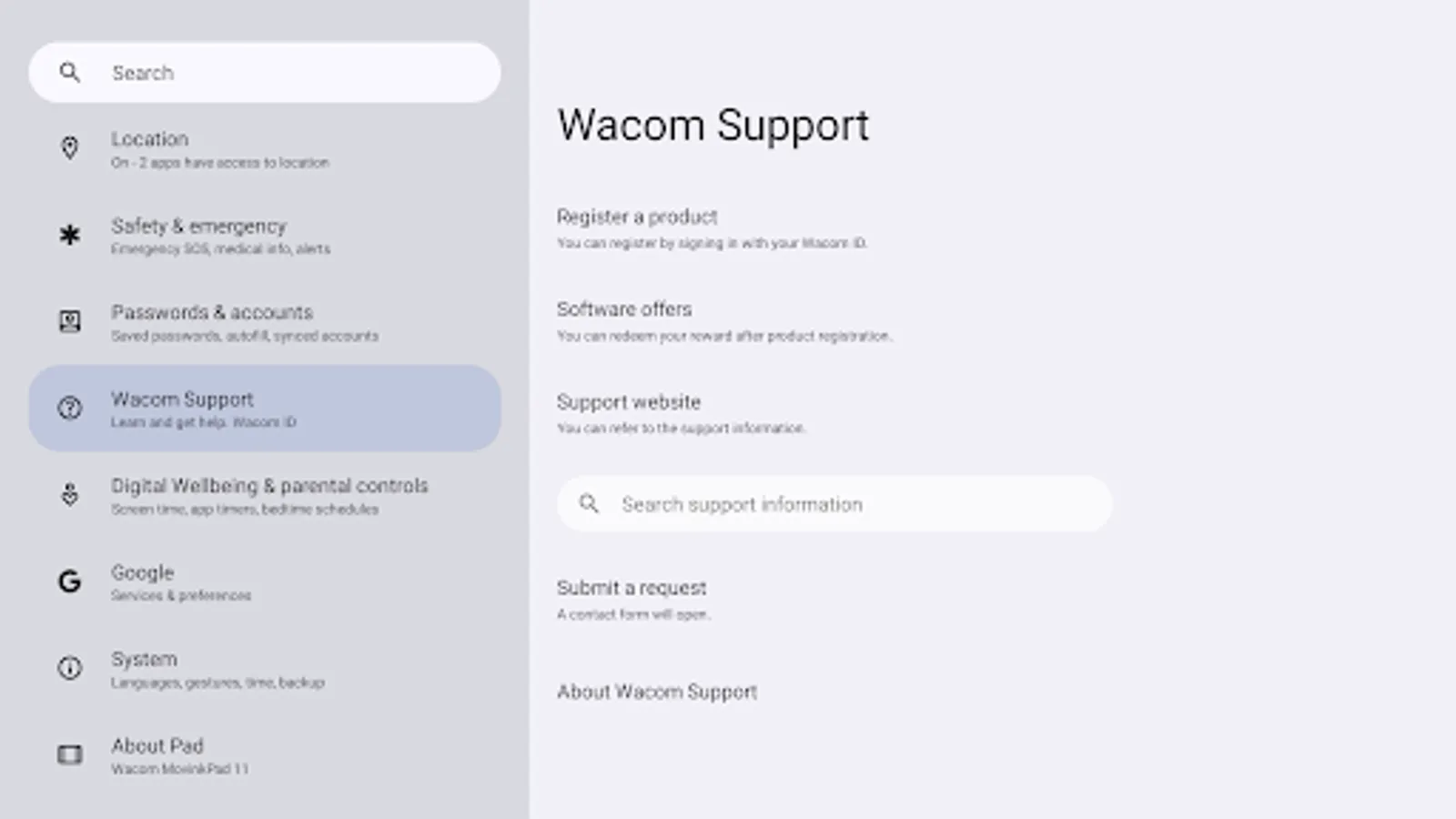Open About Wacom Support
Viewport: 1456px width, 819px height.
pyautogui.click(x=656, y=692)
